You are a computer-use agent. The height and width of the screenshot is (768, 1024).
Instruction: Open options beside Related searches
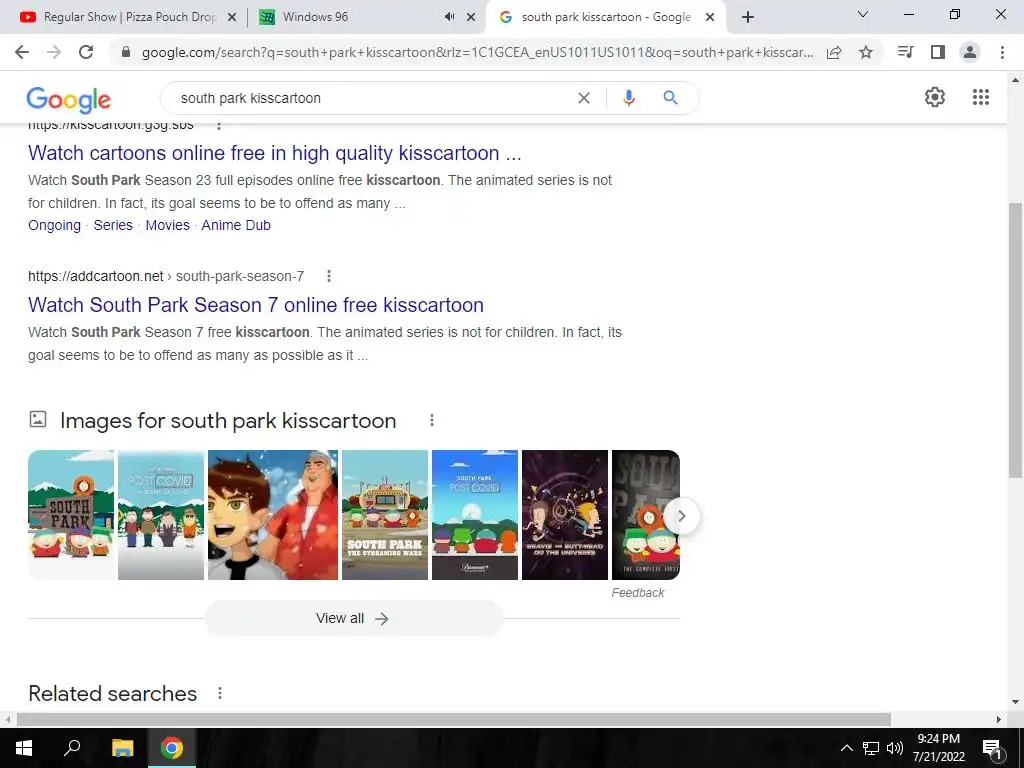click(220, 693)
